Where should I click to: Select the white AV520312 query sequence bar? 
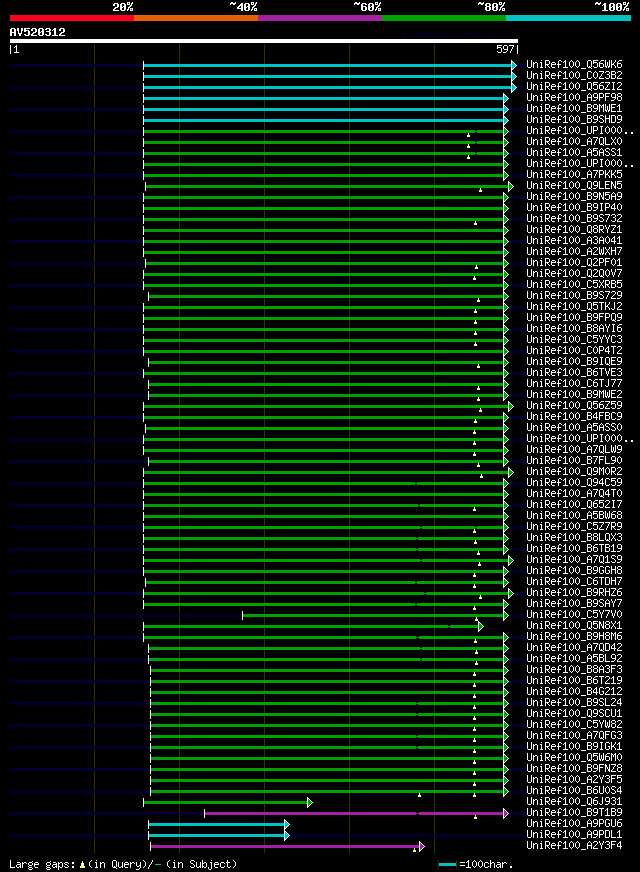264,41
